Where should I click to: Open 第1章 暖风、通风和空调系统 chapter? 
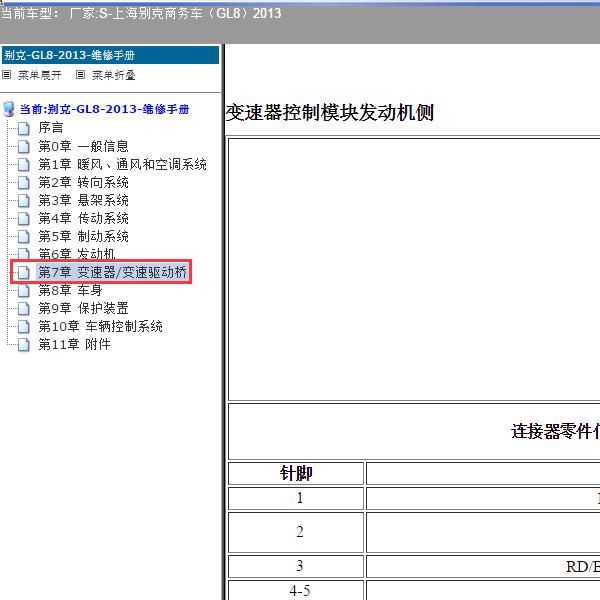(x=122, y=165)
